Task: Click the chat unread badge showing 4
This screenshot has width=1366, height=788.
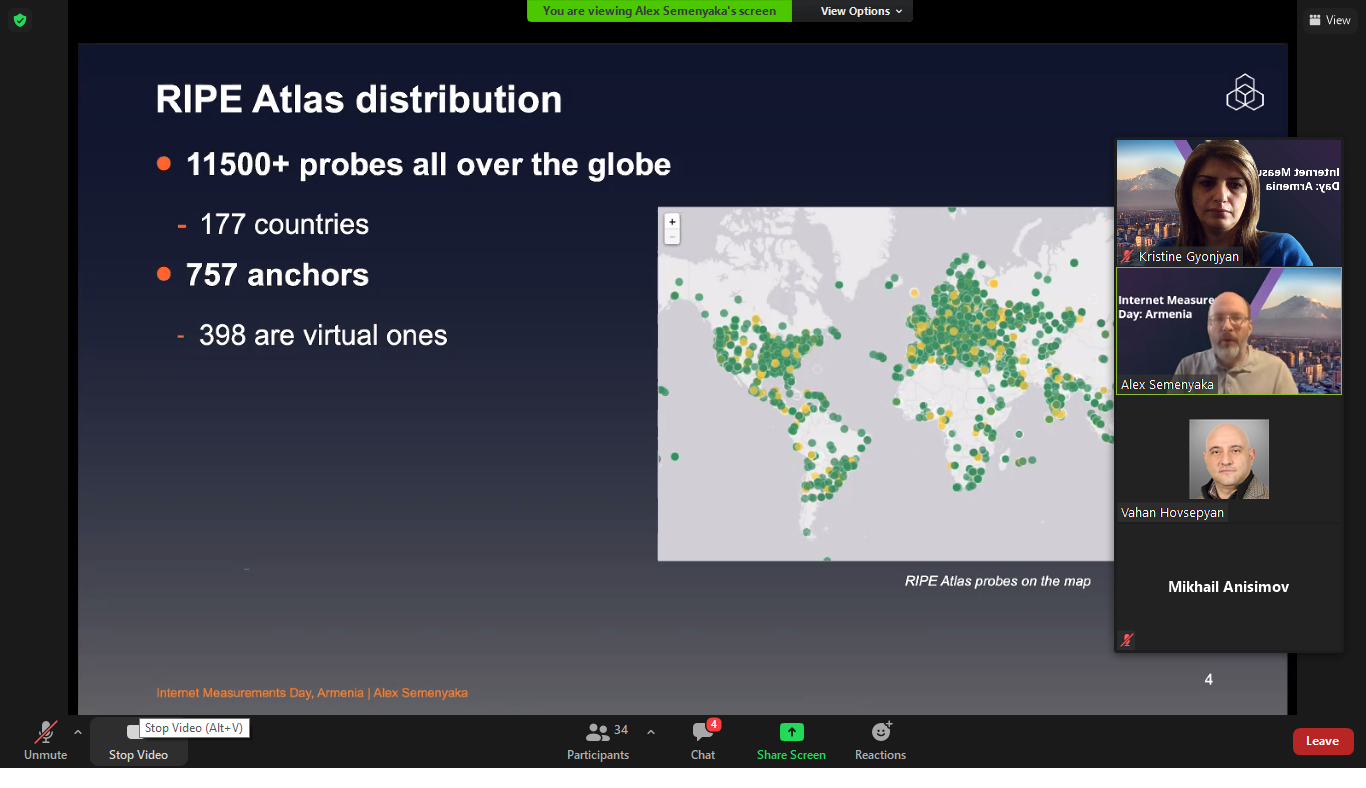Action: point(714,725)
